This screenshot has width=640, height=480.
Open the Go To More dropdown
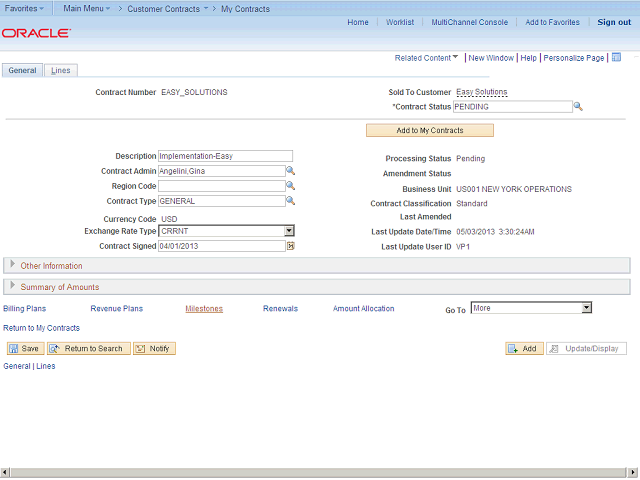pos(587,308)
